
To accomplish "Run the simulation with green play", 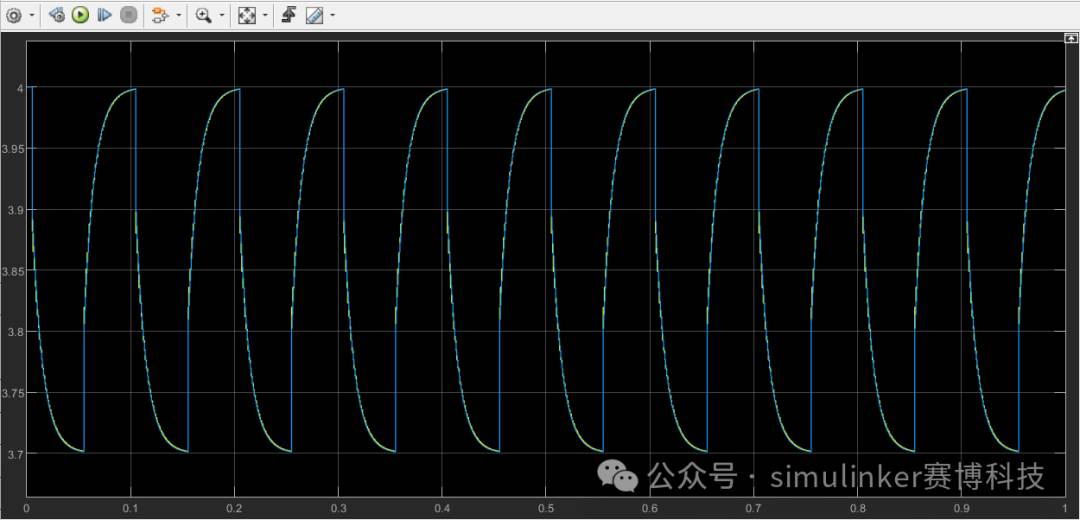I will (81, 14).
